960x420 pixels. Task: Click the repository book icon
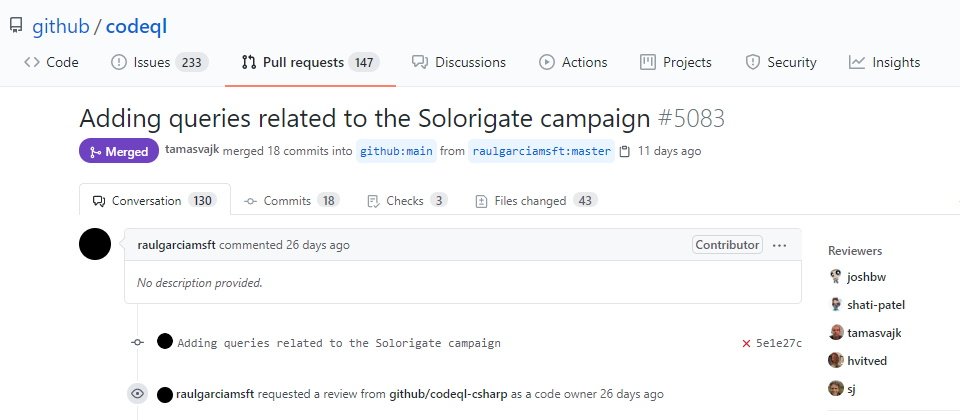[16, 26]
